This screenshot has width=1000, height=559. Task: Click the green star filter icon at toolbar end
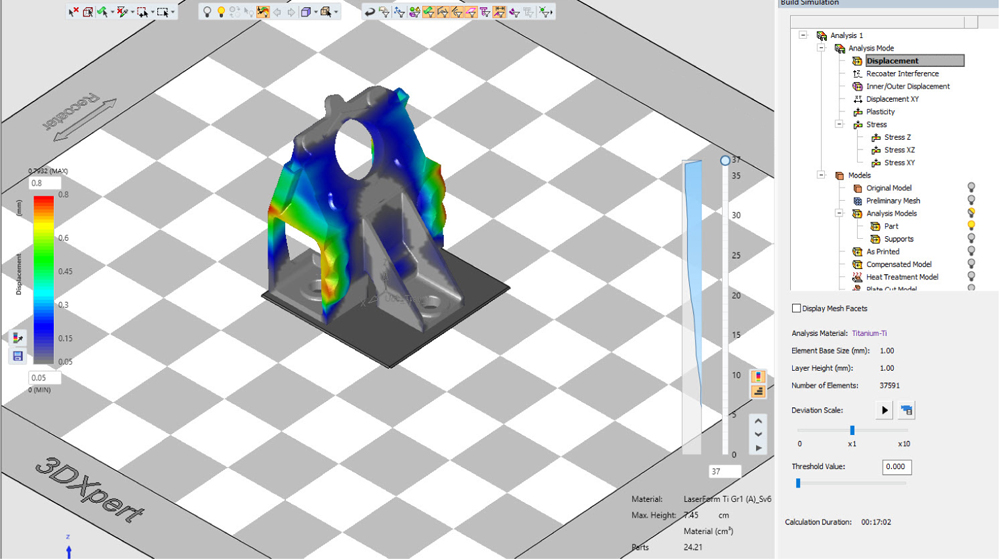pos(545,12)
